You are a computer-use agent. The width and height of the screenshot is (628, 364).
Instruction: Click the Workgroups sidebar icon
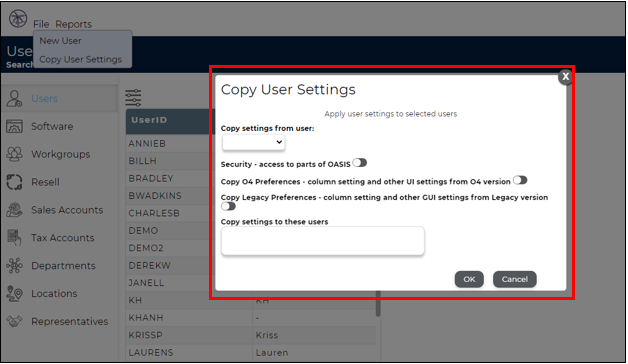coord(14,154)
